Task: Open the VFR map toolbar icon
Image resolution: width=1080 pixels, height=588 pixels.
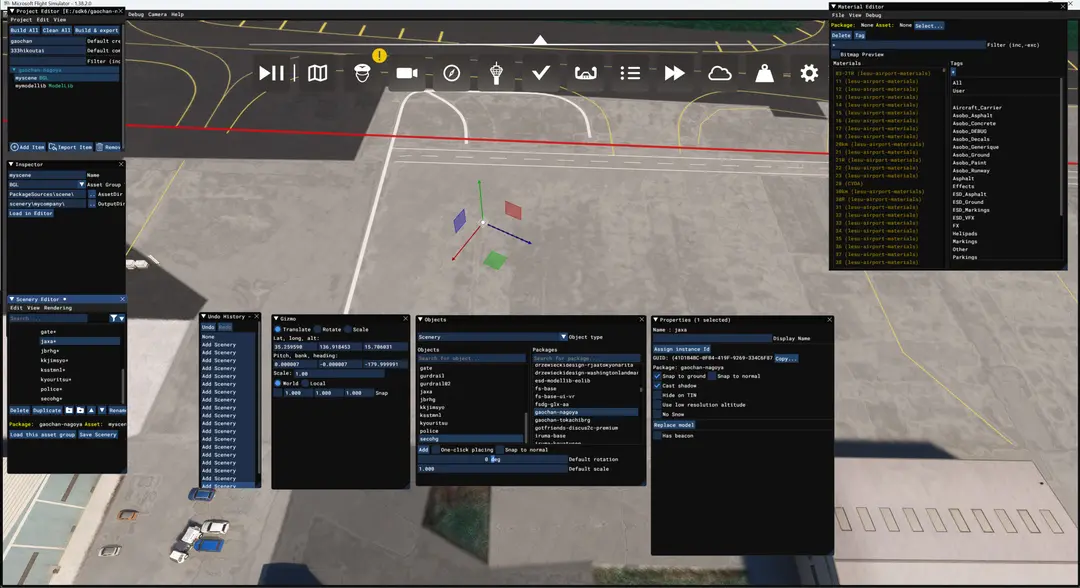Action: point(318,72)
